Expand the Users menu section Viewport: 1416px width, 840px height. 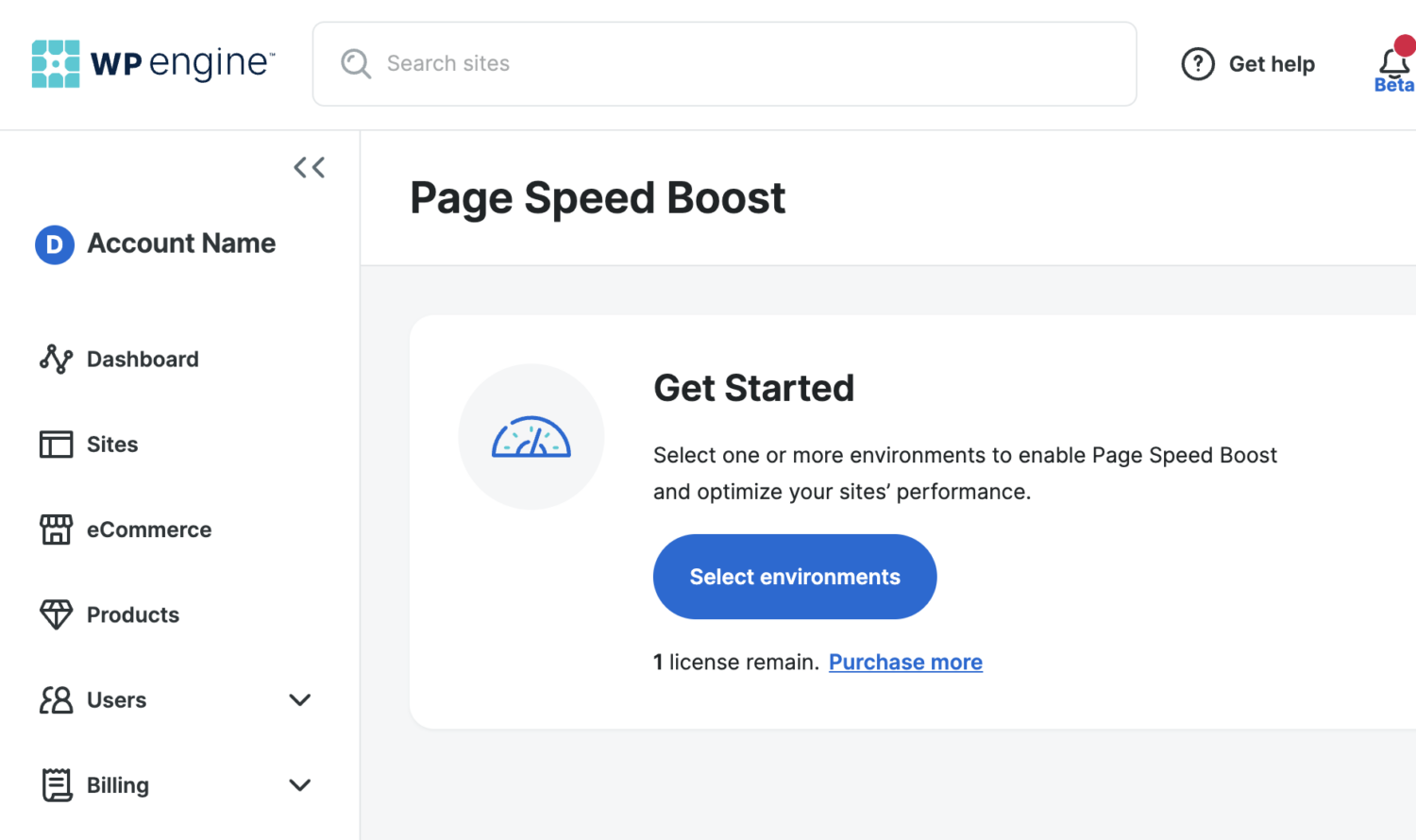(299, 699)
